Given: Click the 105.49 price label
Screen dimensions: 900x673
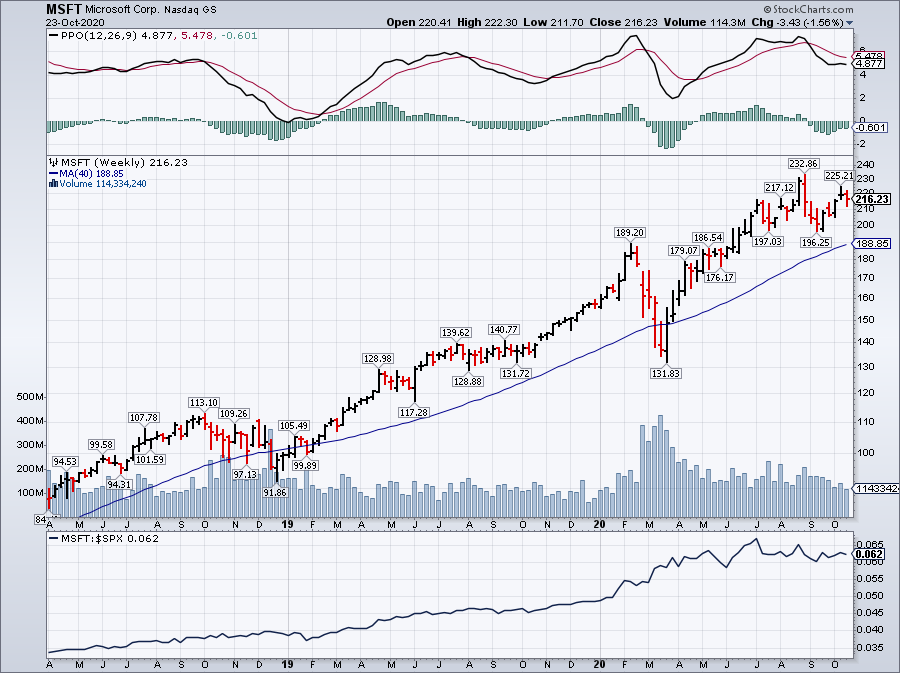Looking at the screenshot, I should (294, 426).
